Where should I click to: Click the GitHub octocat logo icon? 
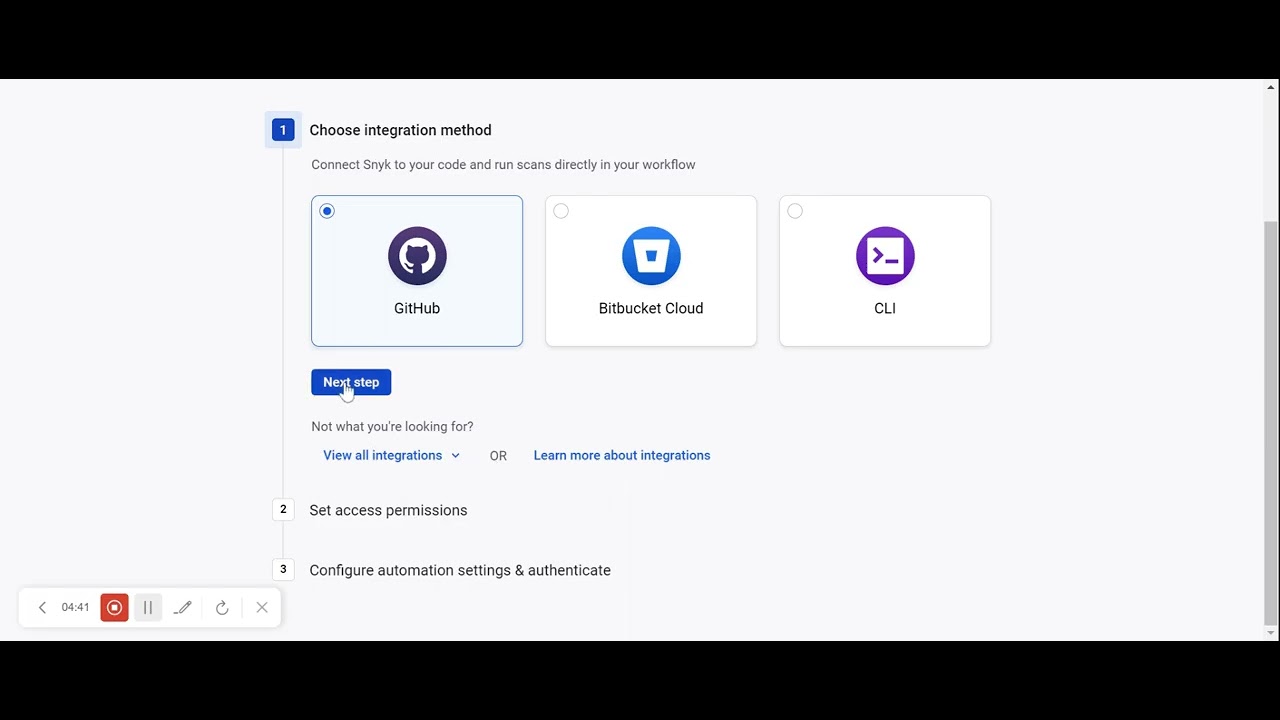pyautogui.click(x=417, y=256)
